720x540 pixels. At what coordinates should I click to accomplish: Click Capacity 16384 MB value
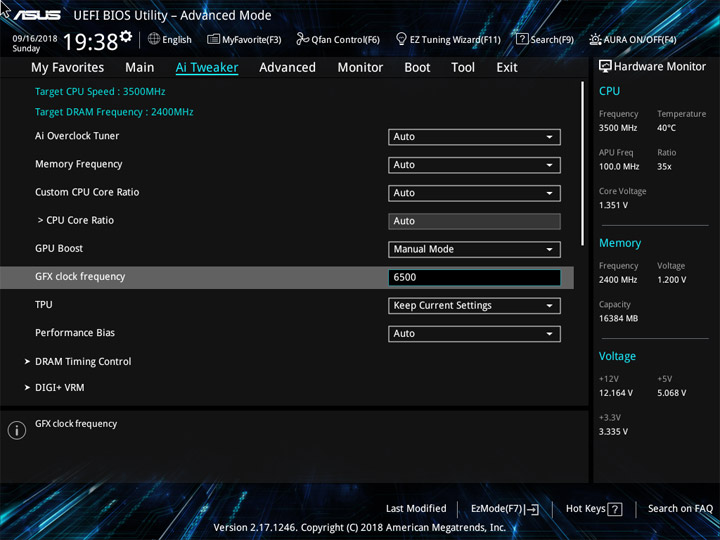click(x=619, y=318)
